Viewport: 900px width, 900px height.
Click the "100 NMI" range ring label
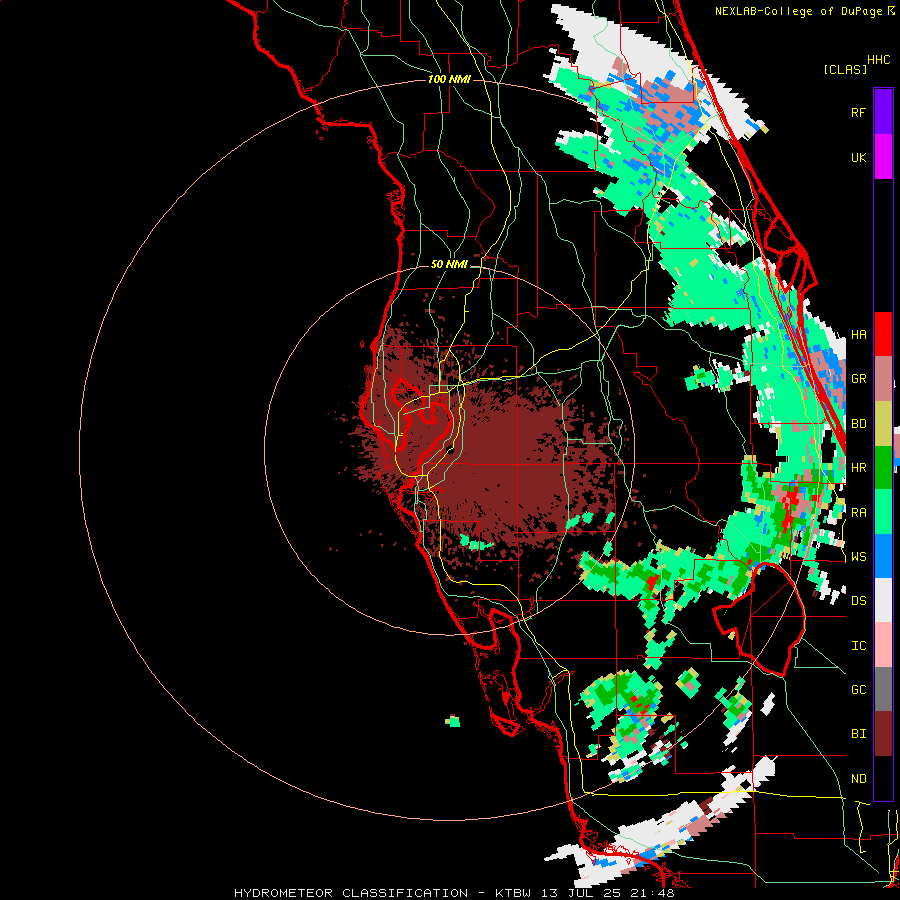pos(449,79)
